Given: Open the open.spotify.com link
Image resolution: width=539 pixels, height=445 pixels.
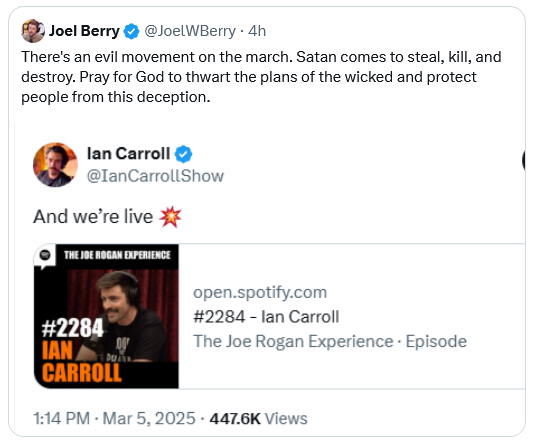Looking at the screenshot, I should tap(260, 292).
